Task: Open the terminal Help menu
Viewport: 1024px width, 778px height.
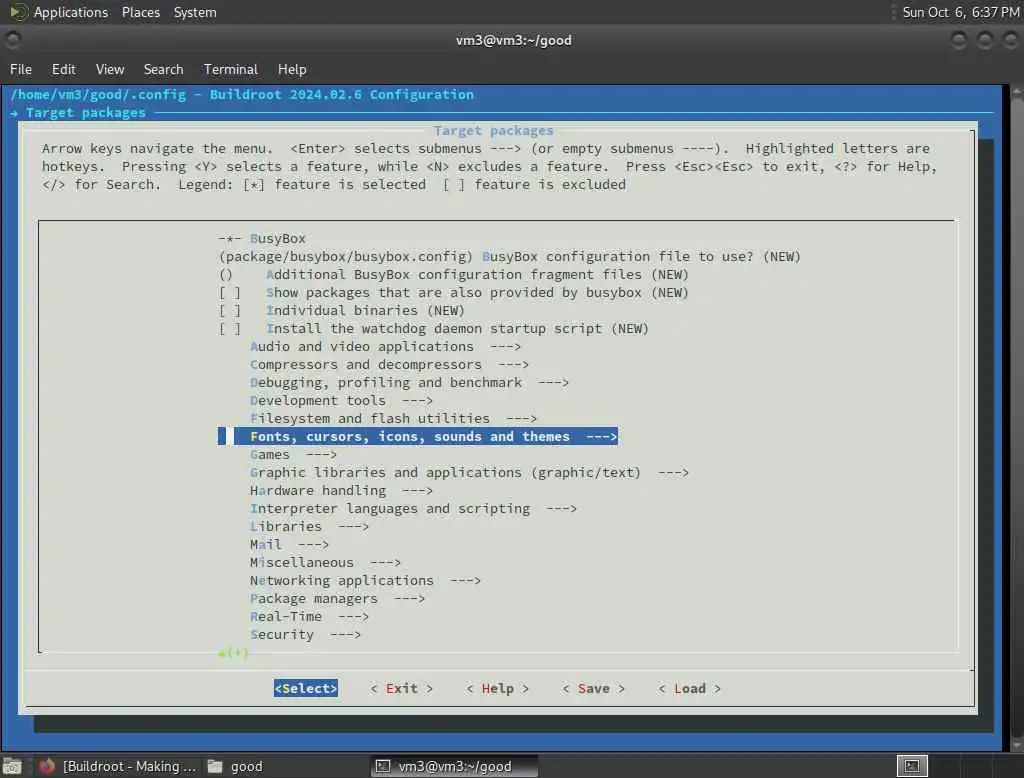Action: (292, 69)
